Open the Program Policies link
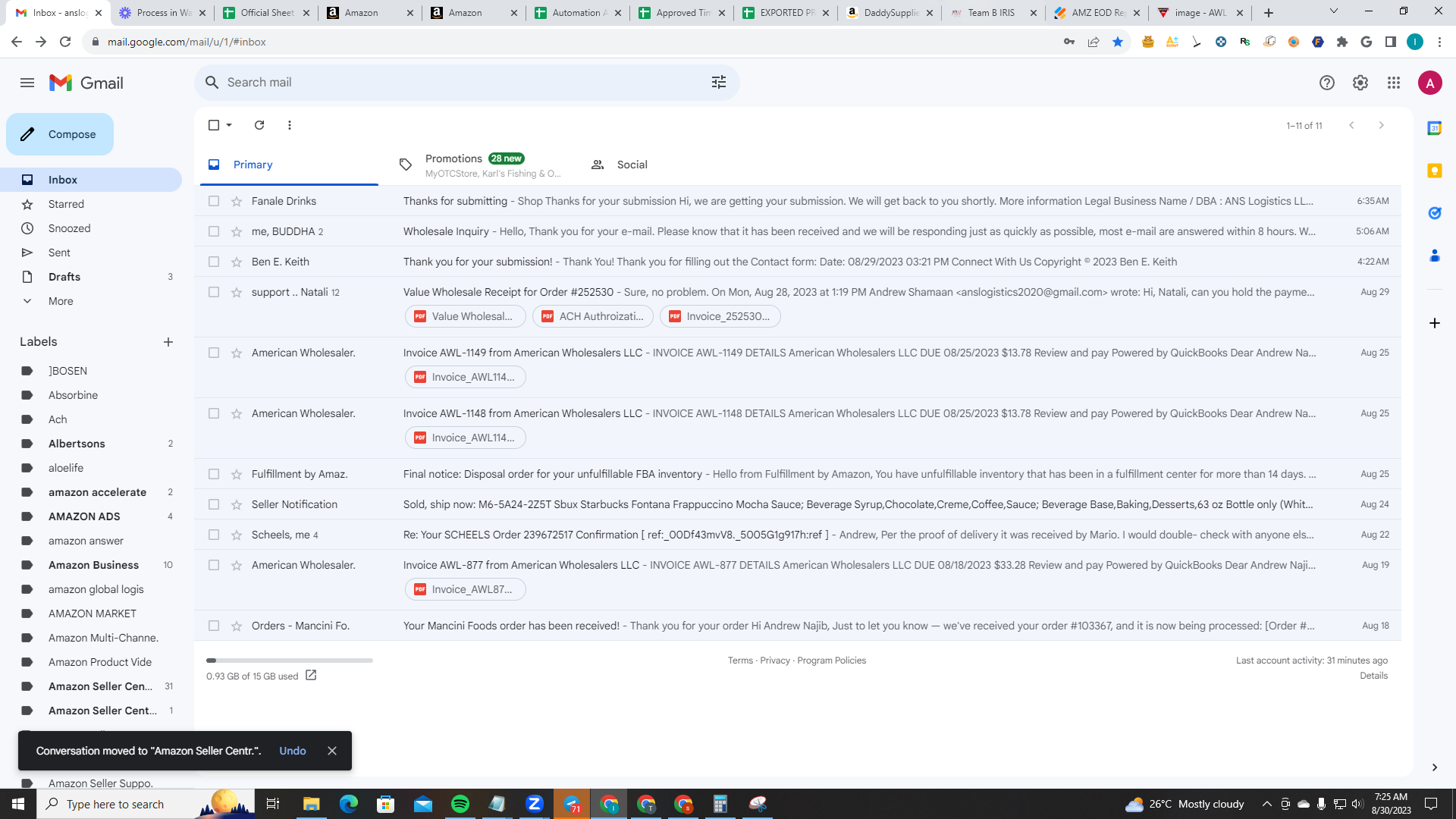Viewport: 1456px width, 819px height. pyautogui.click(x=831, y=661)
